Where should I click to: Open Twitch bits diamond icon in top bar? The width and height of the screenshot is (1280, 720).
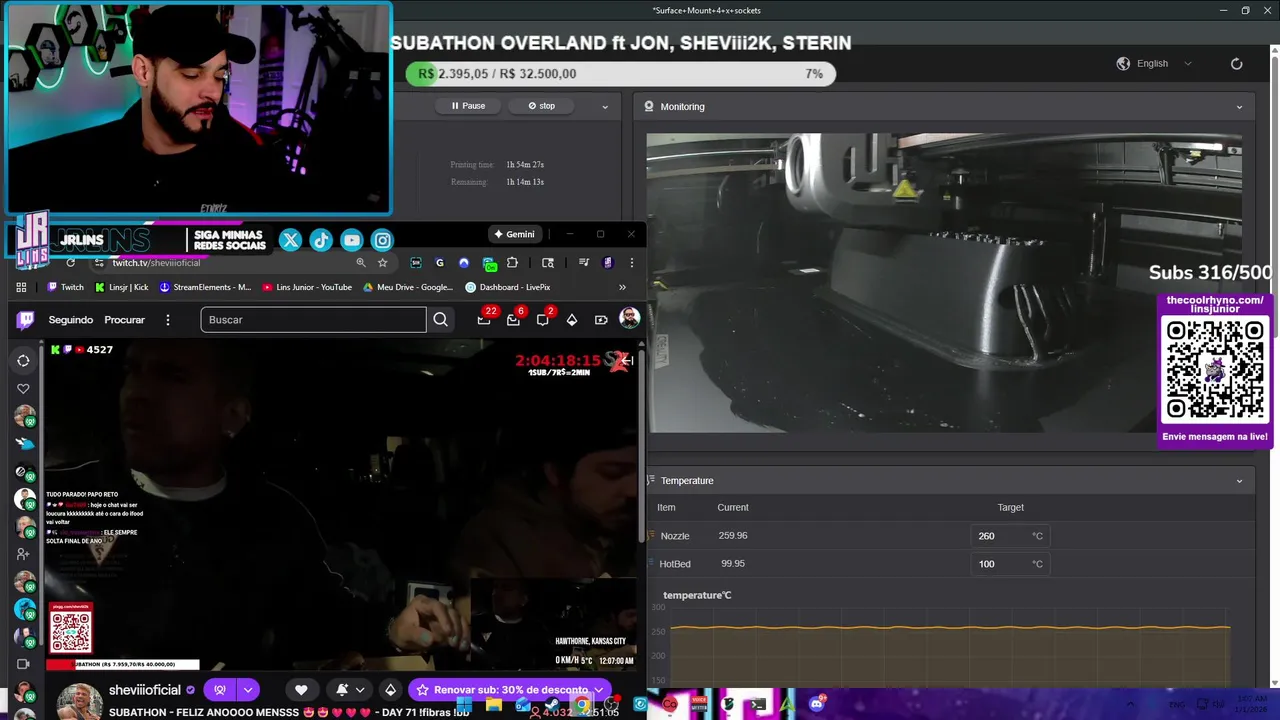pos(571,320)
